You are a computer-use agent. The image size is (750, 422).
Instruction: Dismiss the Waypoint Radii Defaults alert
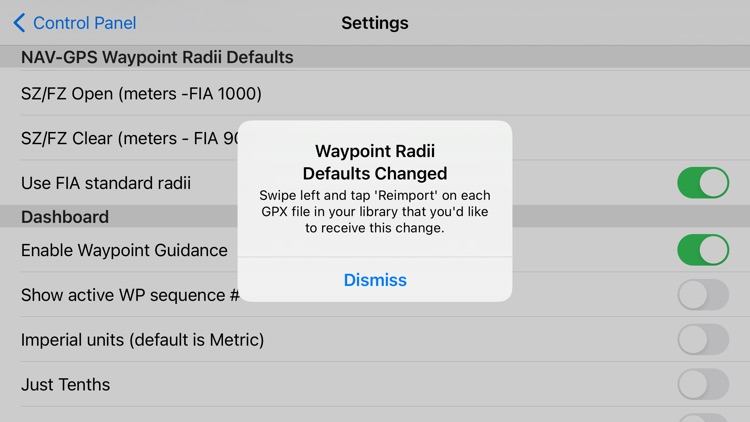[x=375, y=280]
